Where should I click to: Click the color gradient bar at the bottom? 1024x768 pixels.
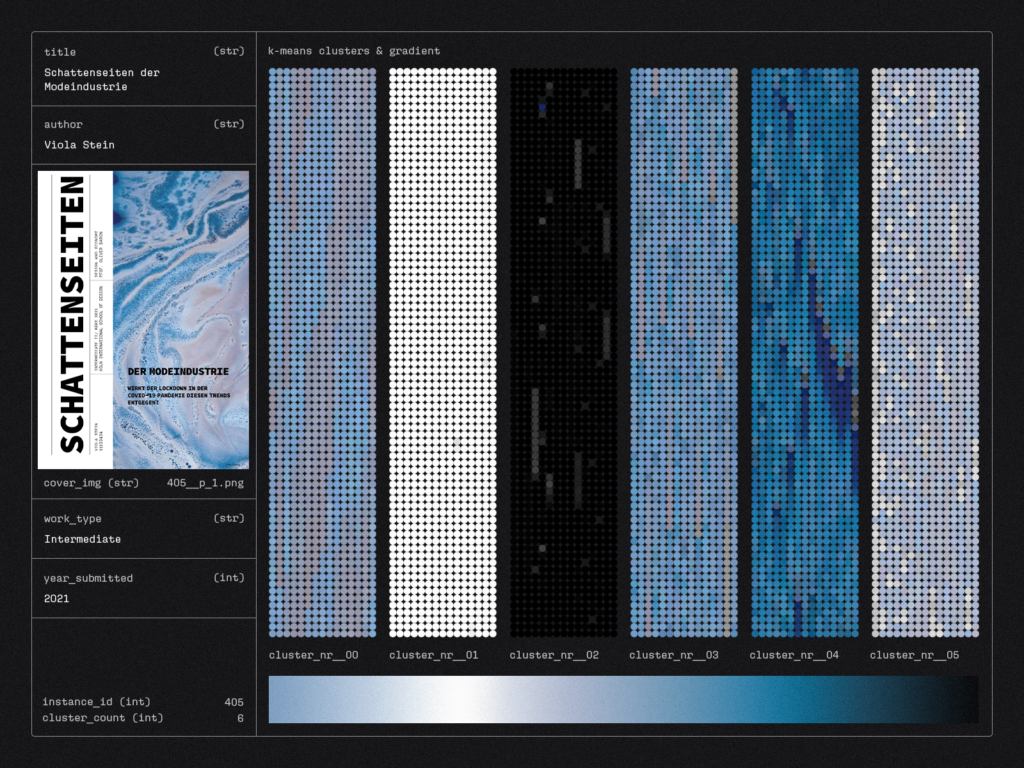623,699
